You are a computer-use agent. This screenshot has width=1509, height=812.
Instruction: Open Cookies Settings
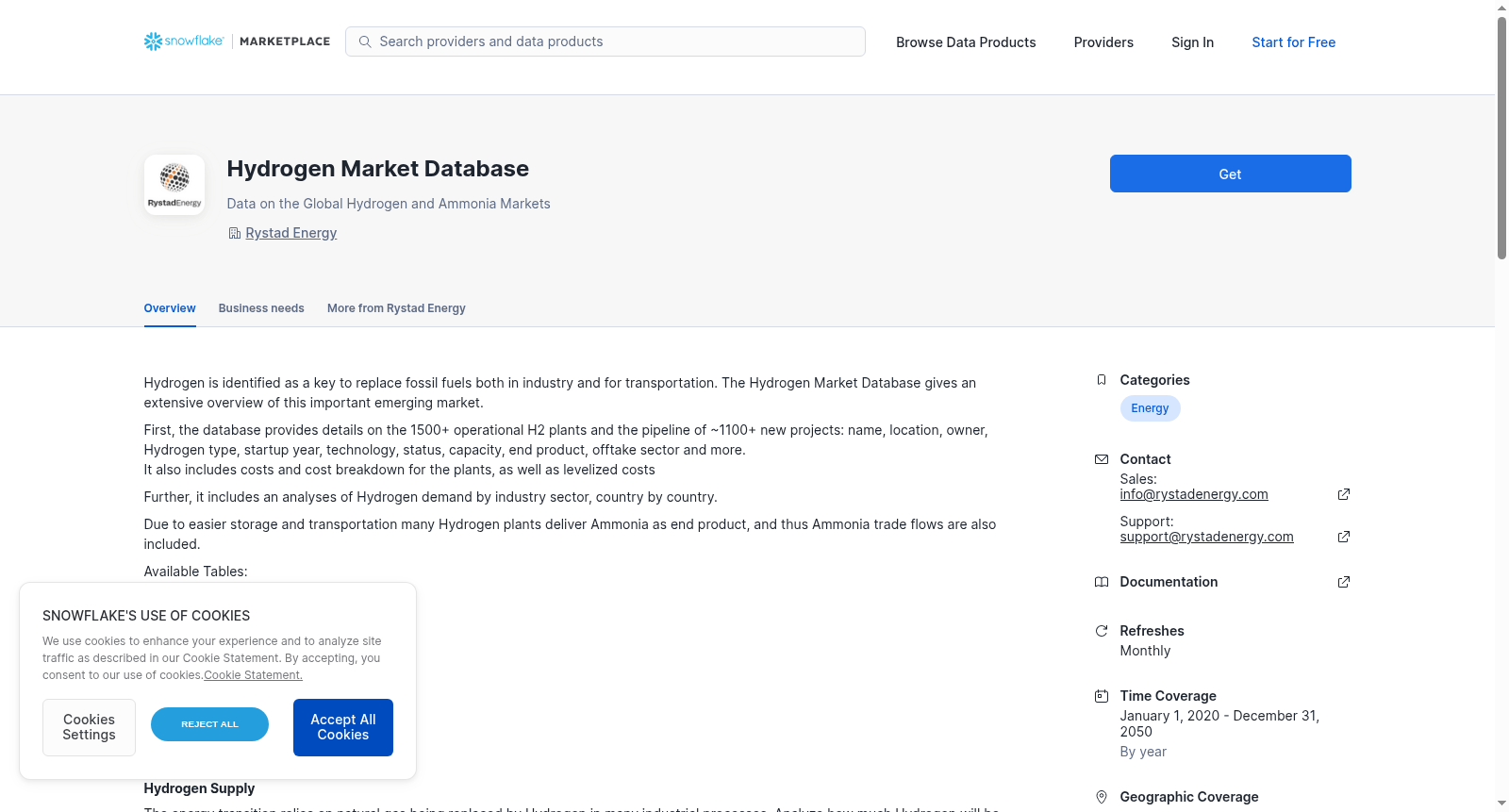89,727
